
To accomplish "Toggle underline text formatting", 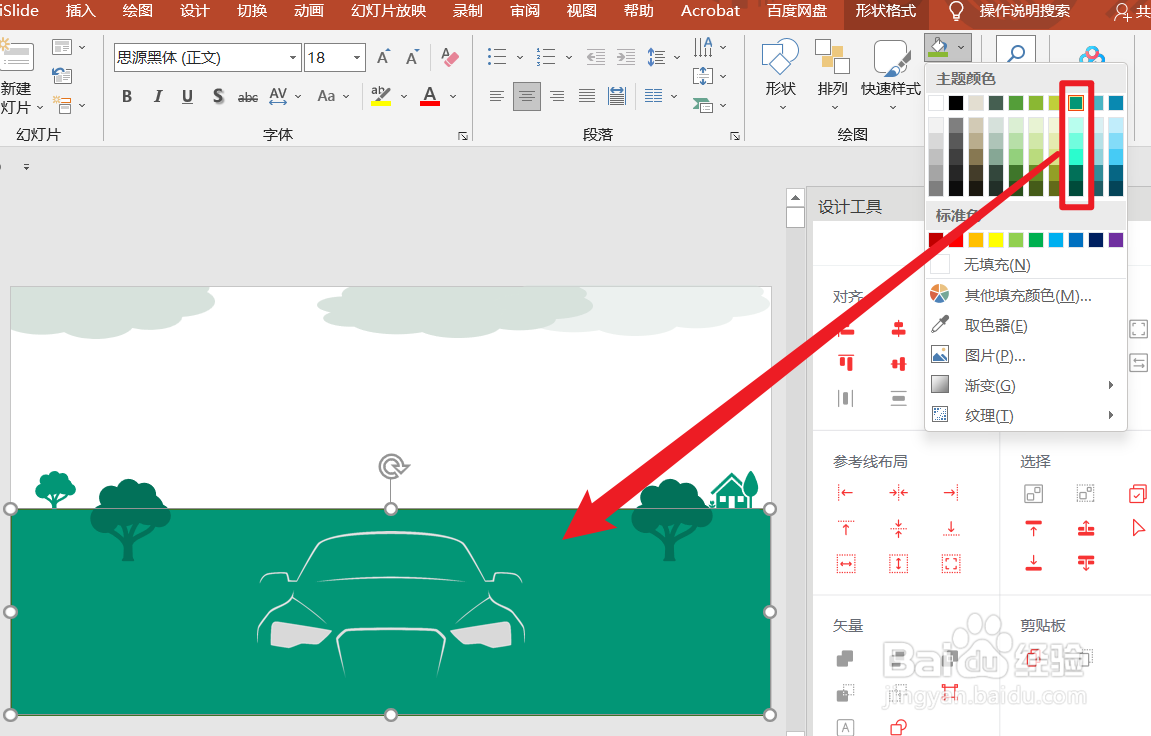I will coord(187,96).
